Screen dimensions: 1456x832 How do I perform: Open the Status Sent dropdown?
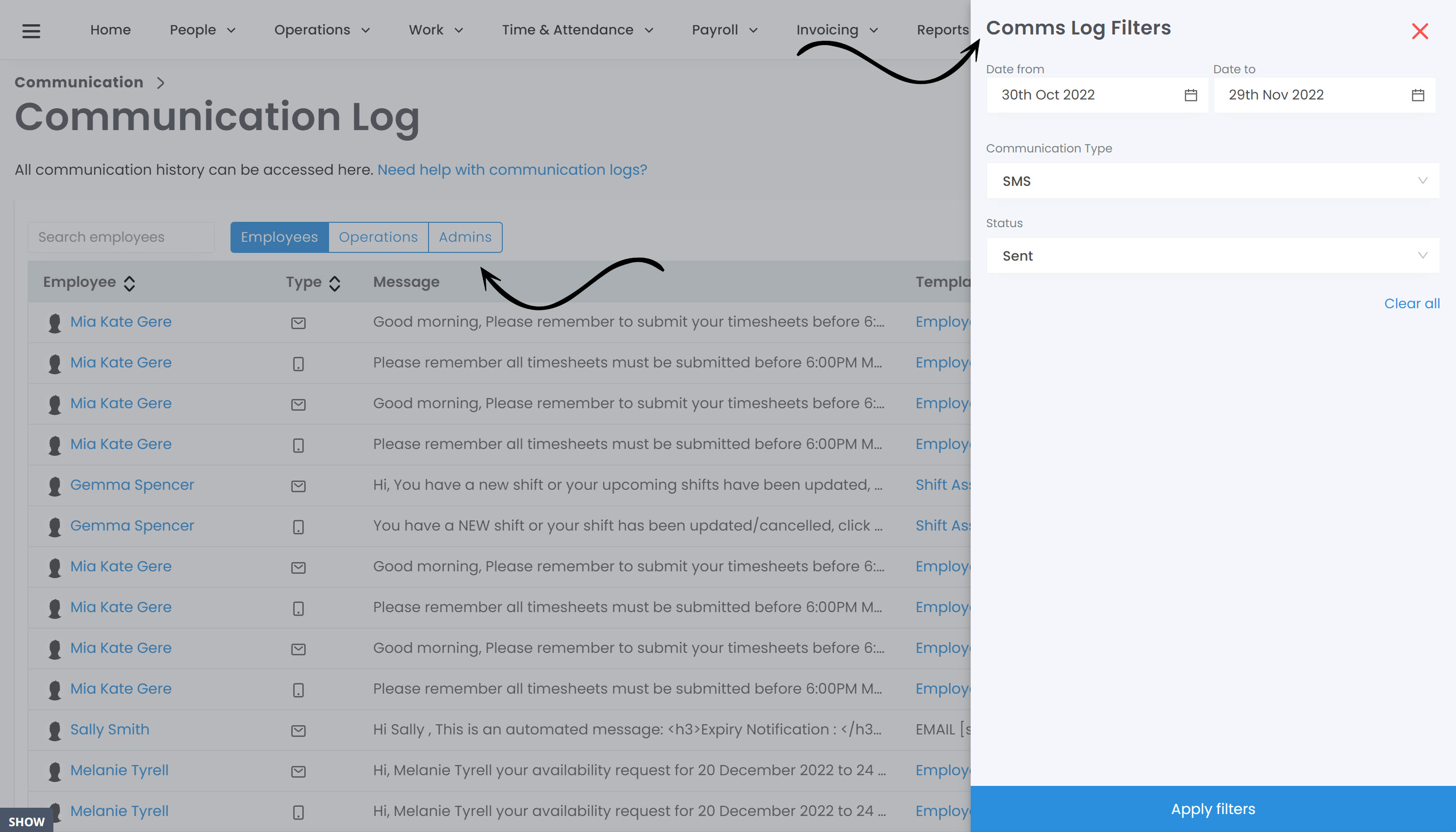(1212, 255)
